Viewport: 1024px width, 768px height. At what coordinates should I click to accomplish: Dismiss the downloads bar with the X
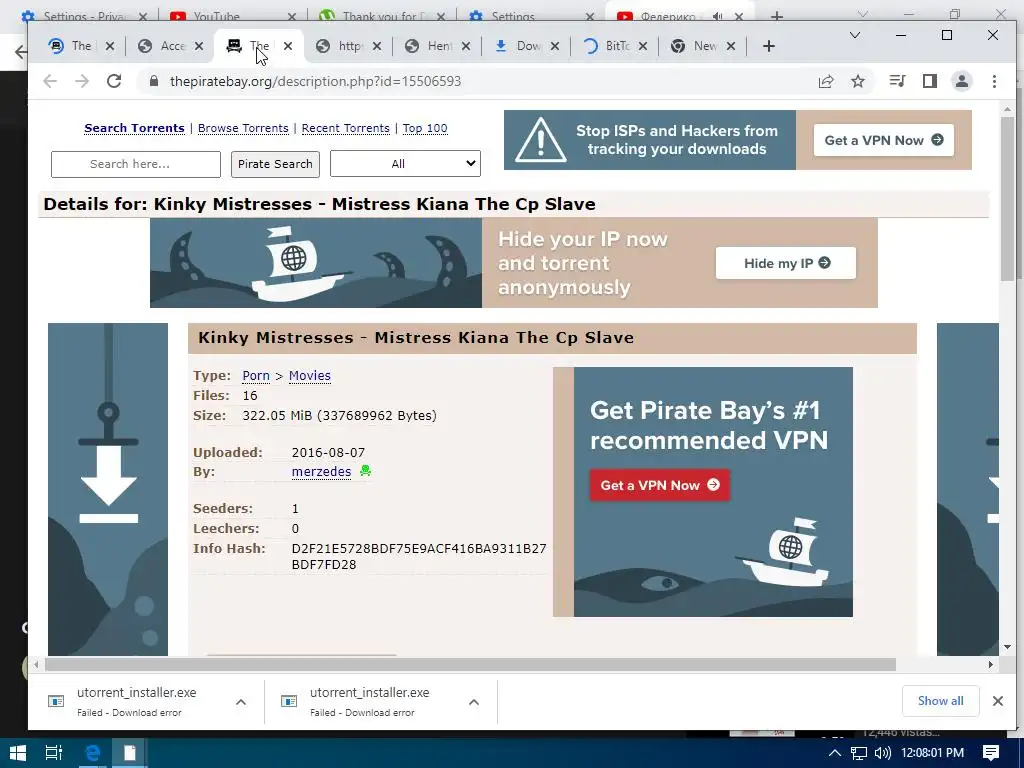(997, 701)
